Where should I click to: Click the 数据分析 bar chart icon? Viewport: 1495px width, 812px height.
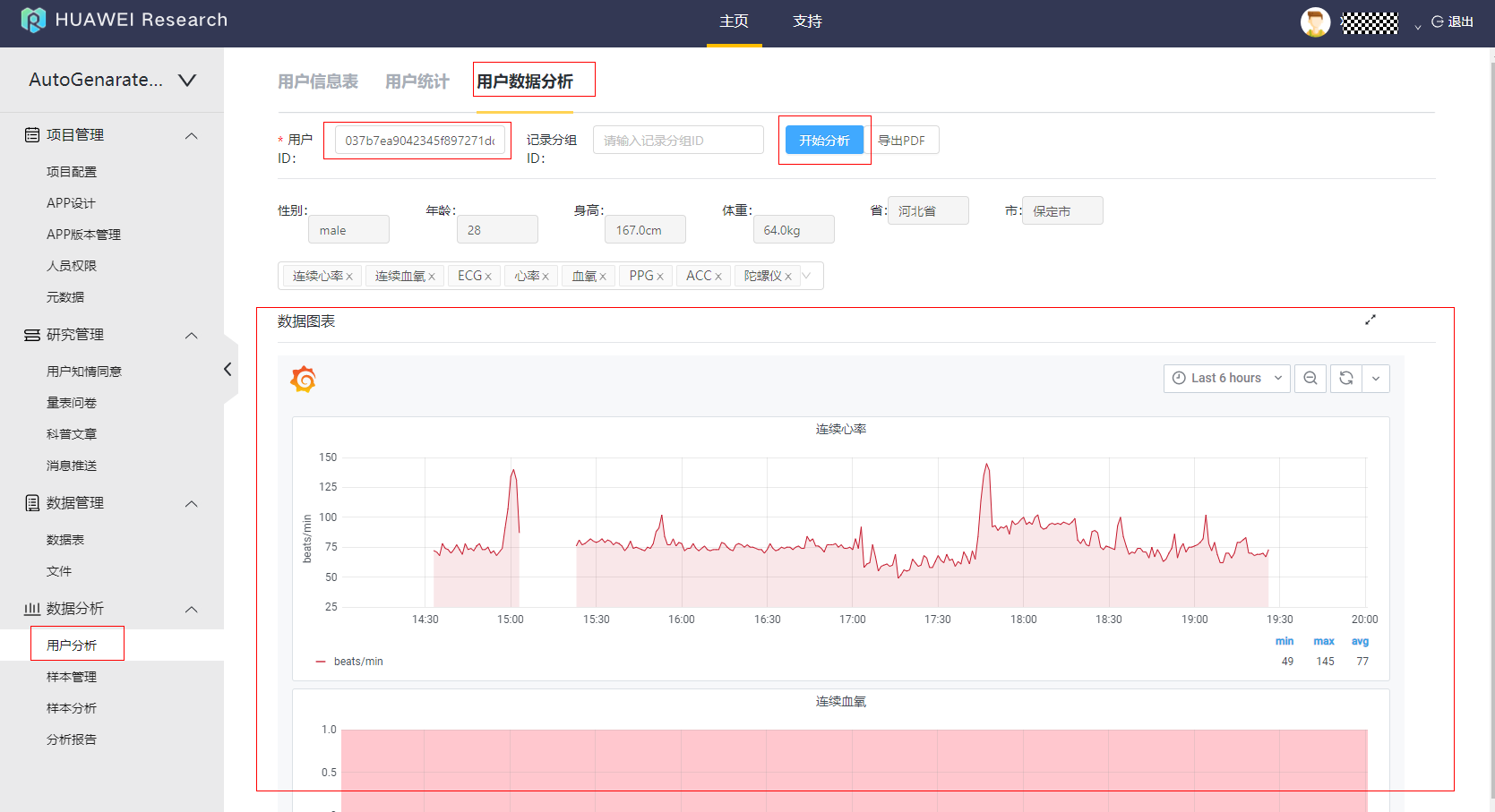pyautogui.click(x=32, y=609)
